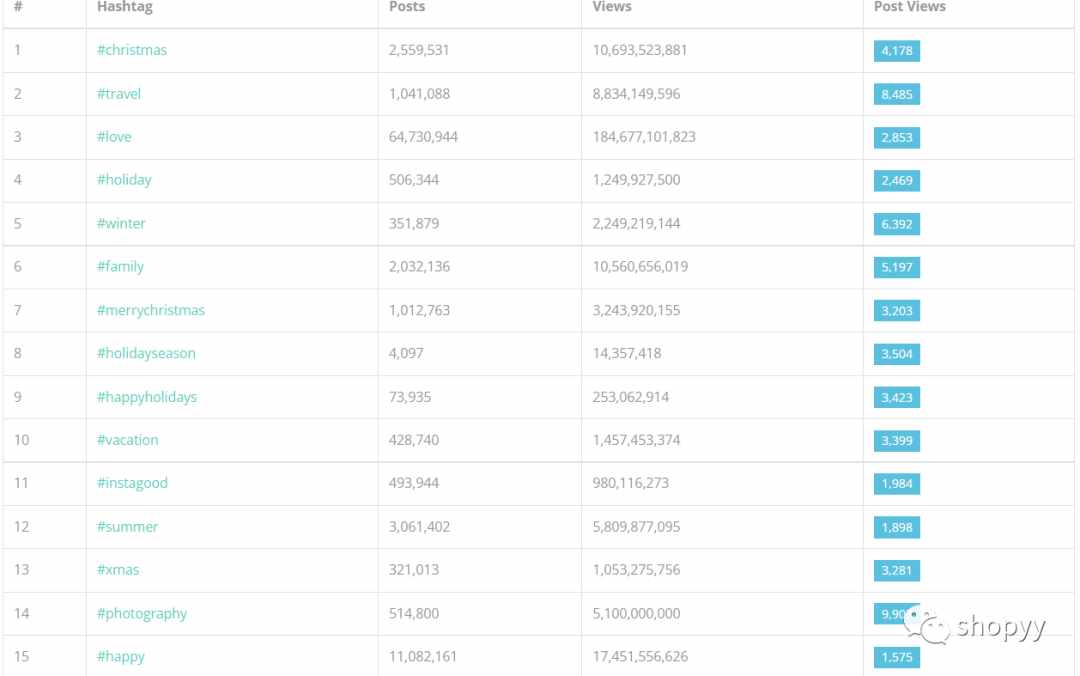Click the 4,178 post views badge
The image size is (1080, 676).
point(896,51)
